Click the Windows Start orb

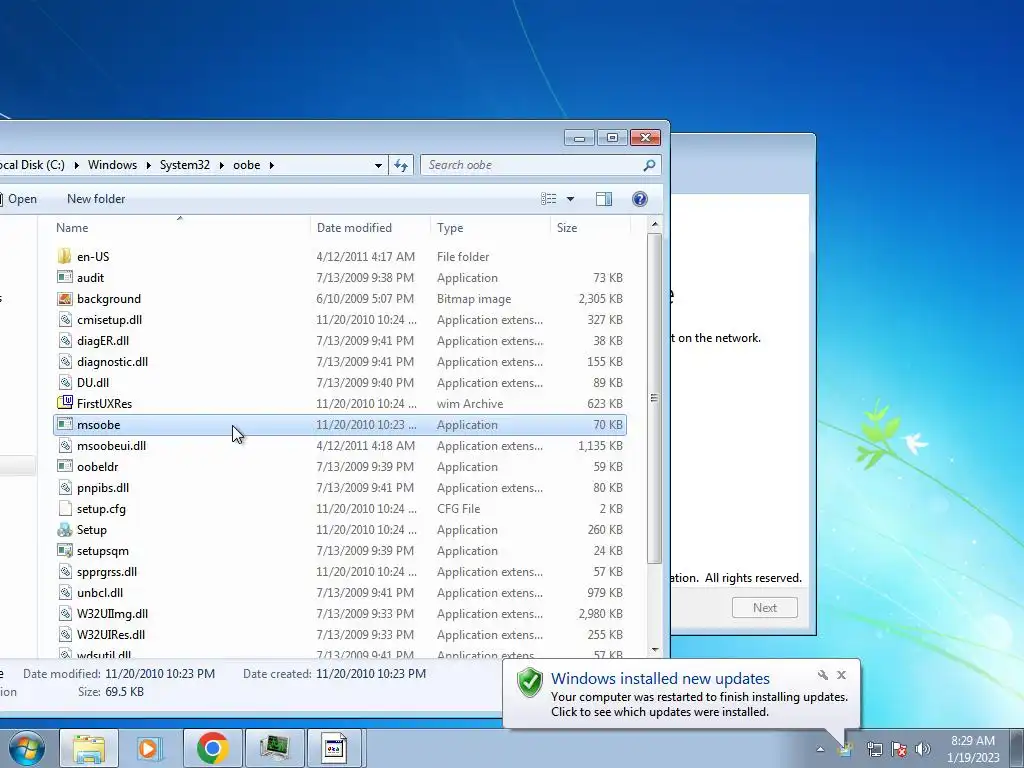coord(26,748)
